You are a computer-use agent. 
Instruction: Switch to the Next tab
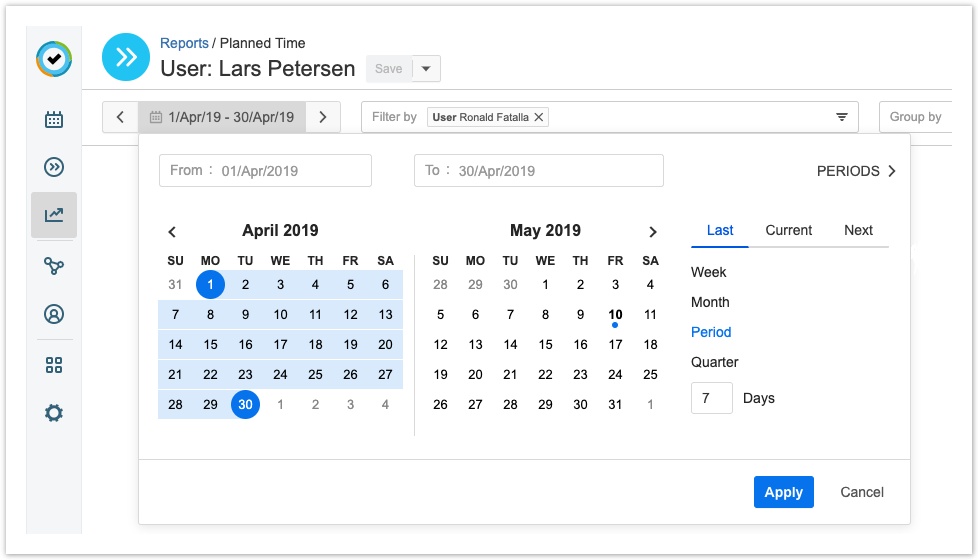858,230
